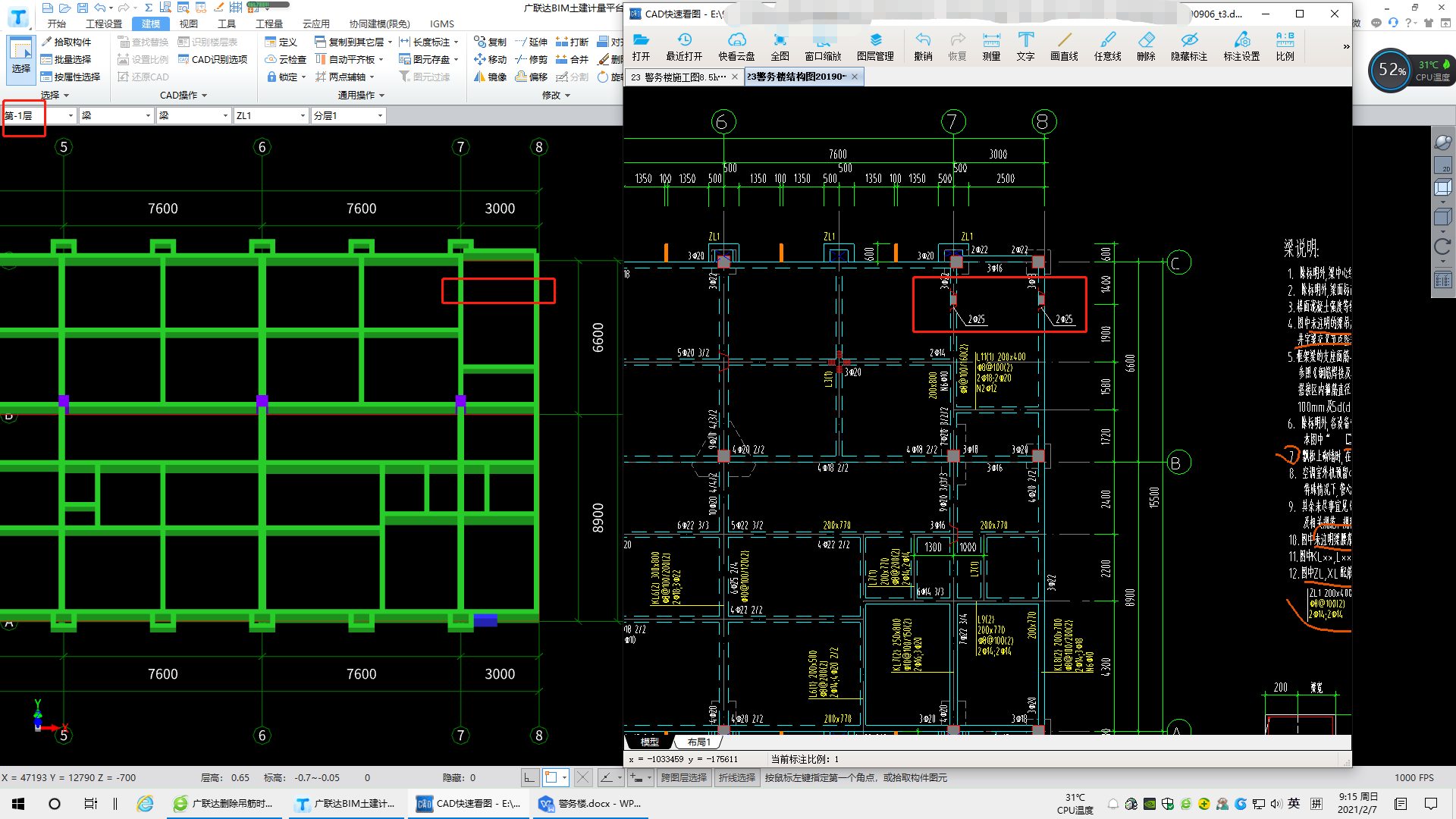The image size is (1456, 819).
Task: Open the notification center icon
Action: point(1431,803)
